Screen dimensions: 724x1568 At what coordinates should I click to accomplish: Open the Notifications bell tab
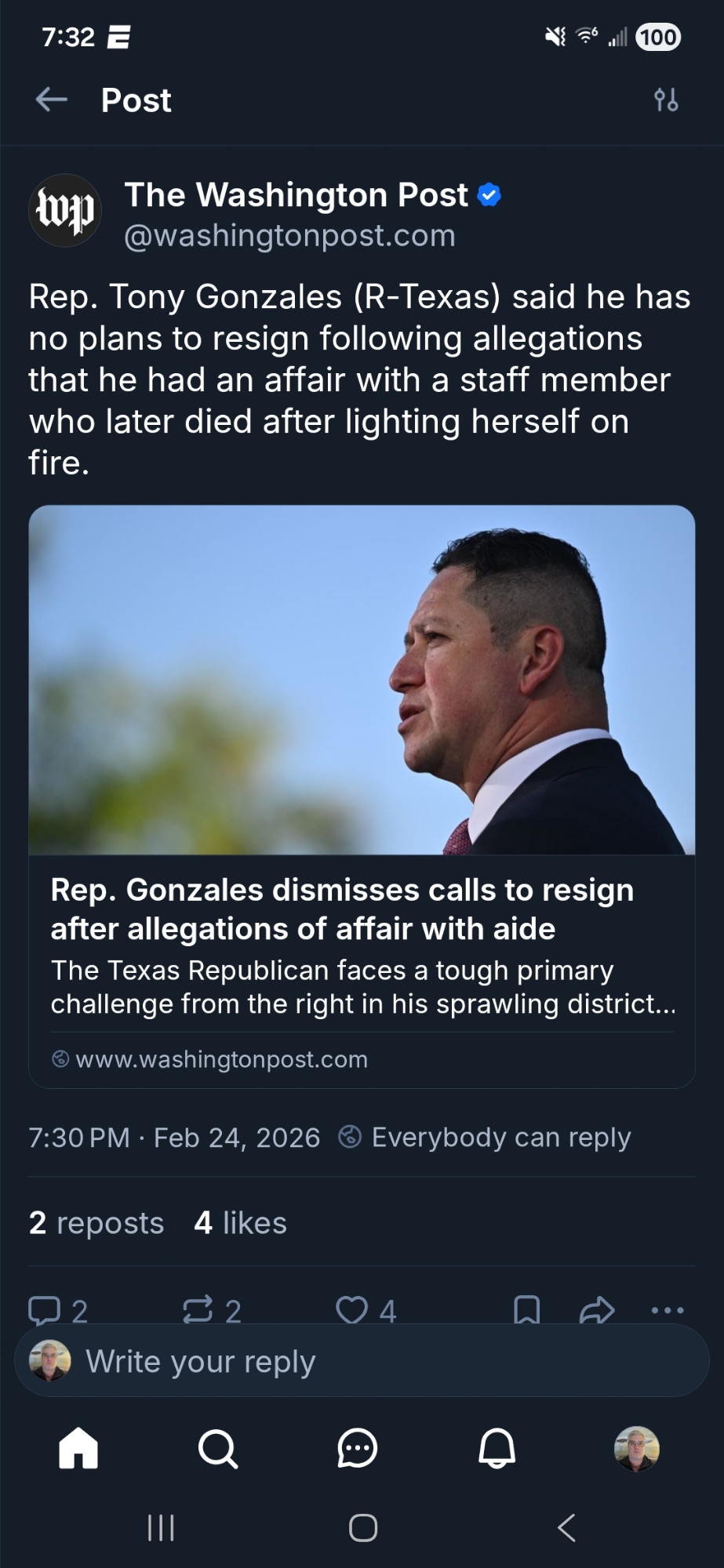coord(497,1447)
